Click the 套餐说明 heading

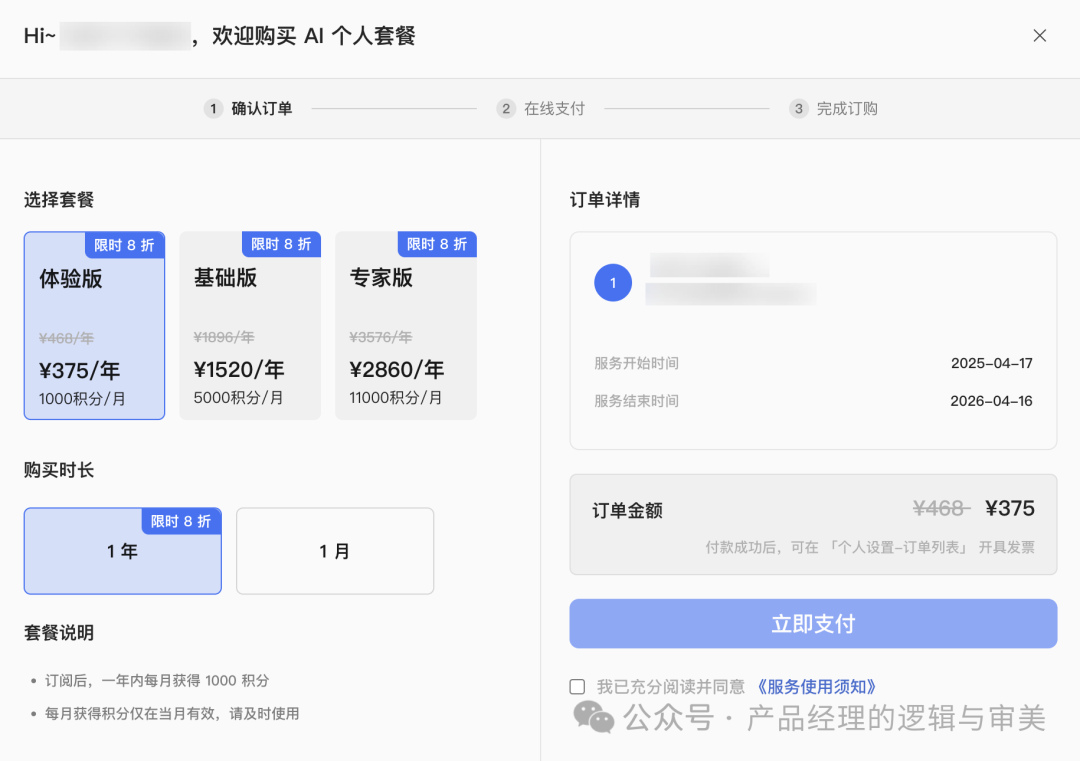[x=59, y=633]
